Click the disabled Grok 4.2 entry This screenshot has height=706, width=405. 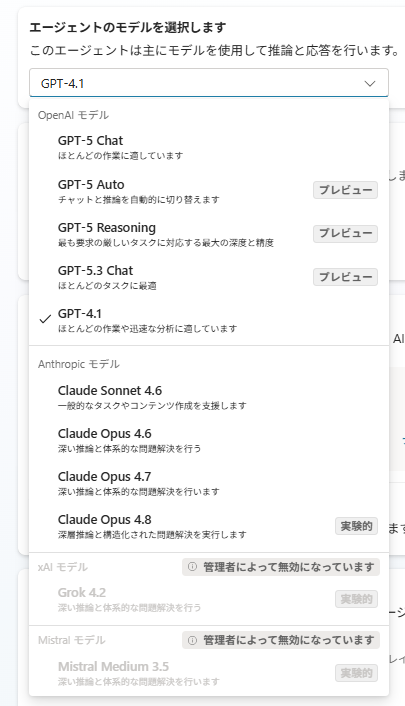tap(209, 599)
